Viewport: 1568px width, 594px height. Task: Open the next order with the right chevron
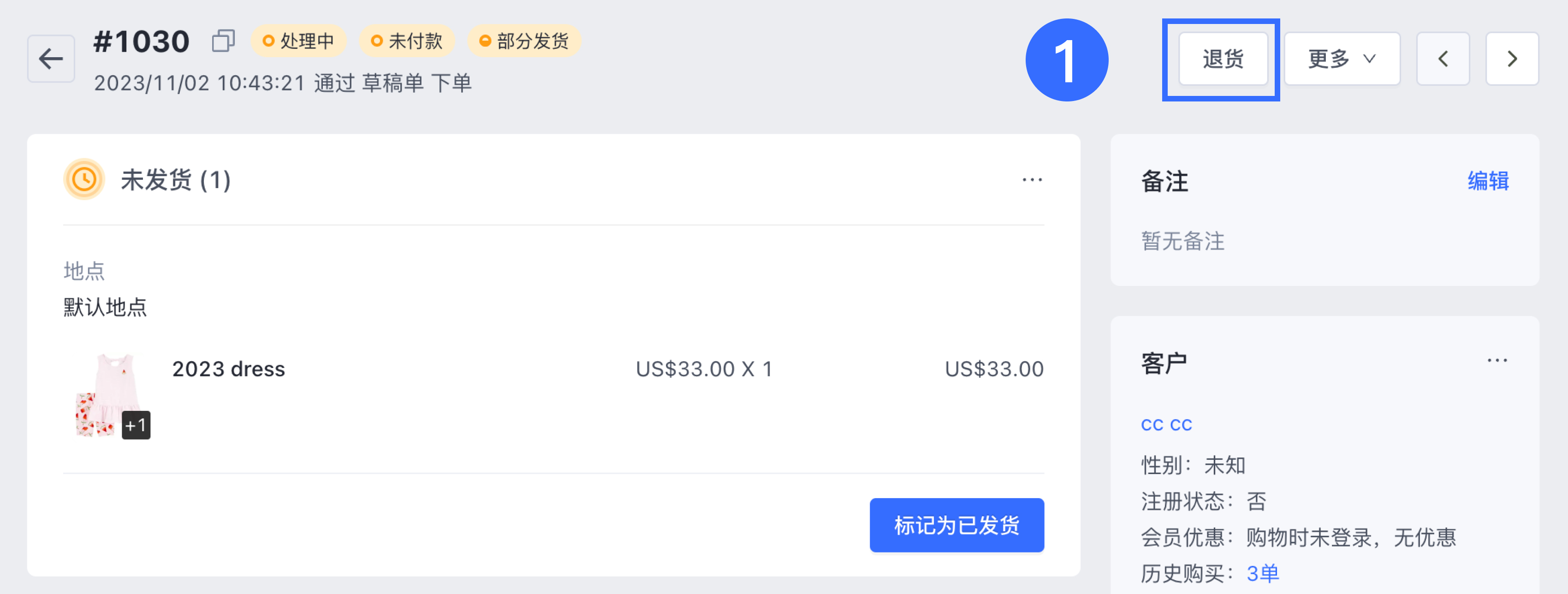[1512, 59]
